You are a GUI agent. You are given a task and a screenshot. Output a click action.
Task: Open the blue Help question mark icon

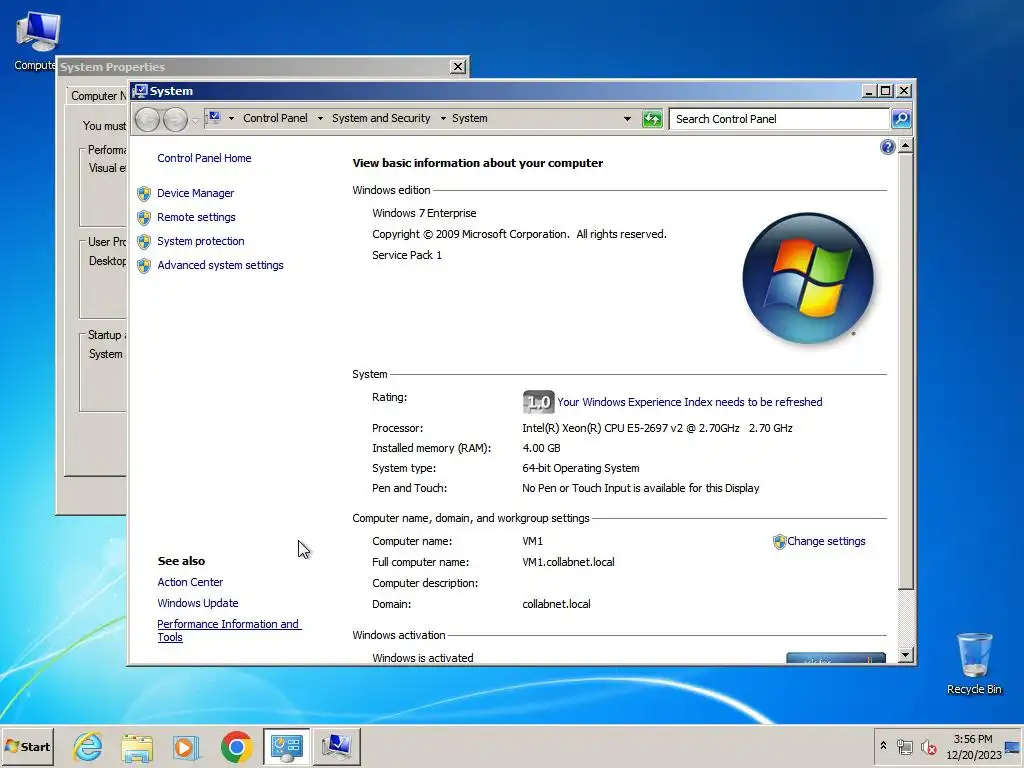click(x=887, y=147)
